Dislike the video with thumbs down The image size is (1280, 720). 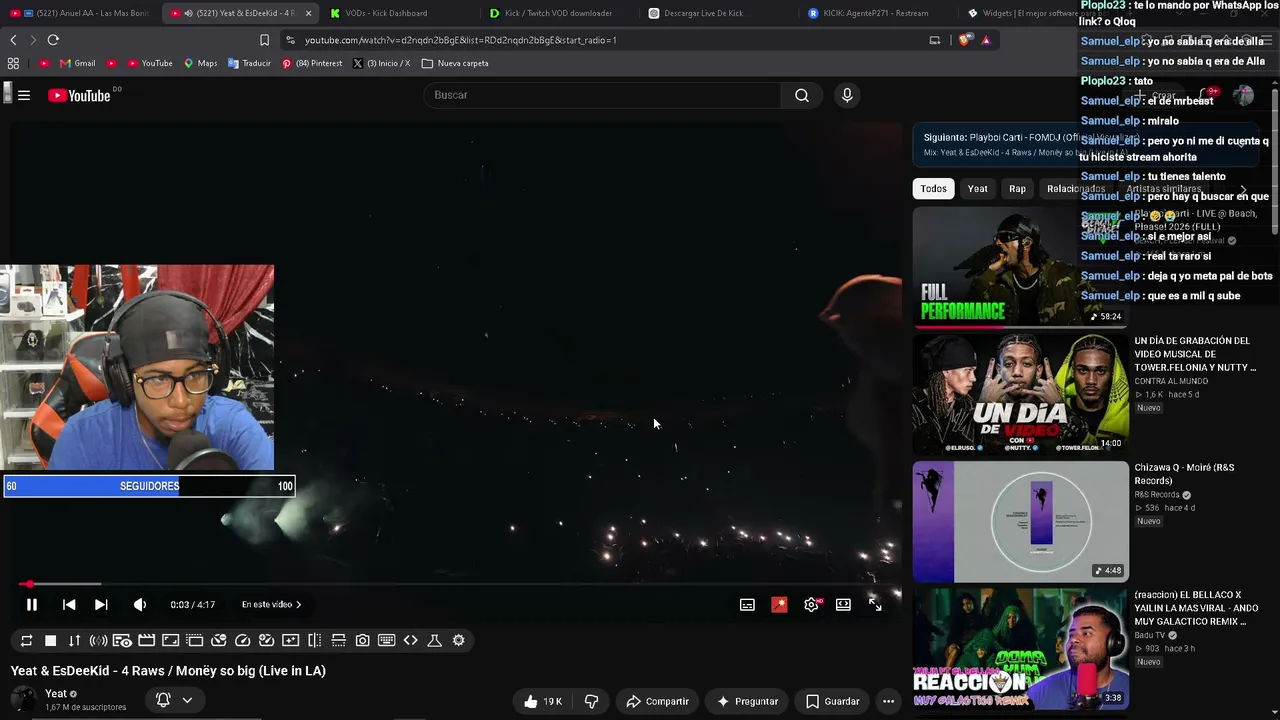click(591, 702)
